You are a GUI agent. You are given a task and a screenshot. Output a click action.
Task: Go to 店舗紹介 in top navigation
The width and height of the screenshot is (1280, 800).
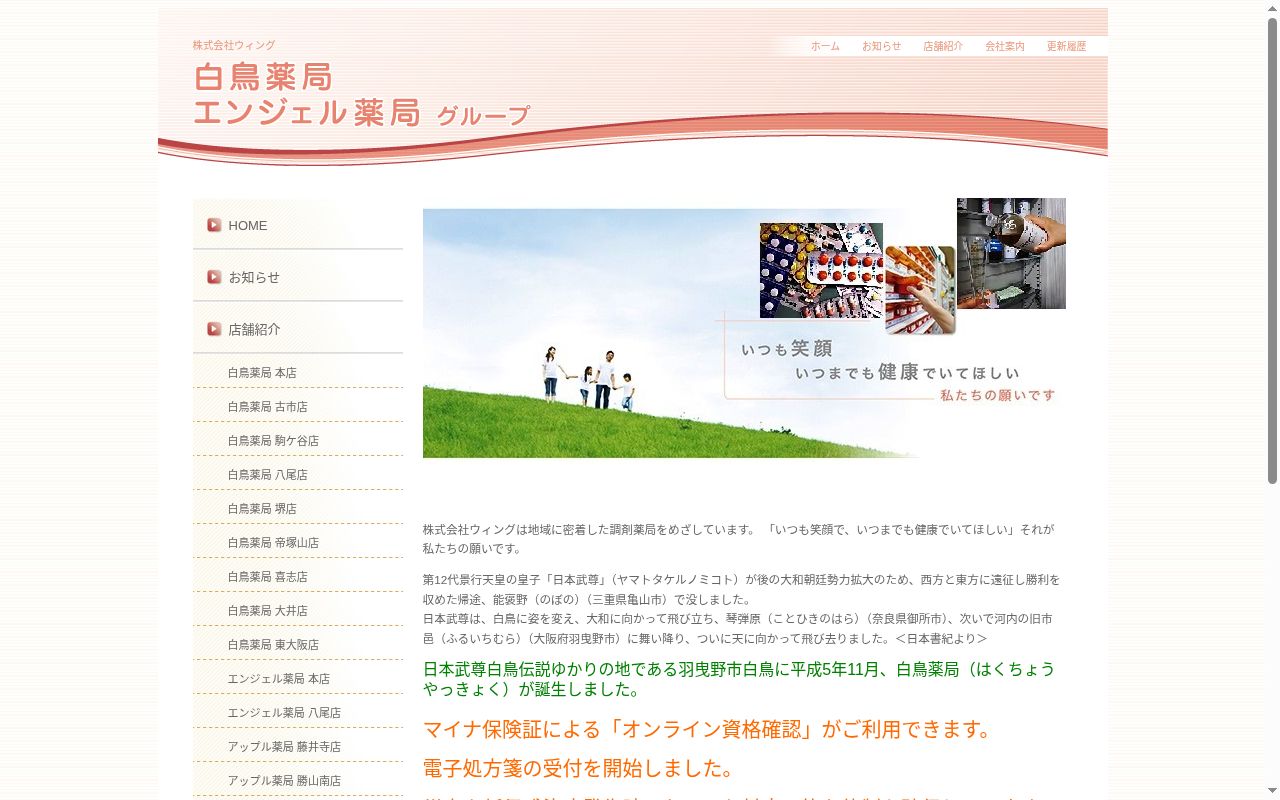coord(943,46)
